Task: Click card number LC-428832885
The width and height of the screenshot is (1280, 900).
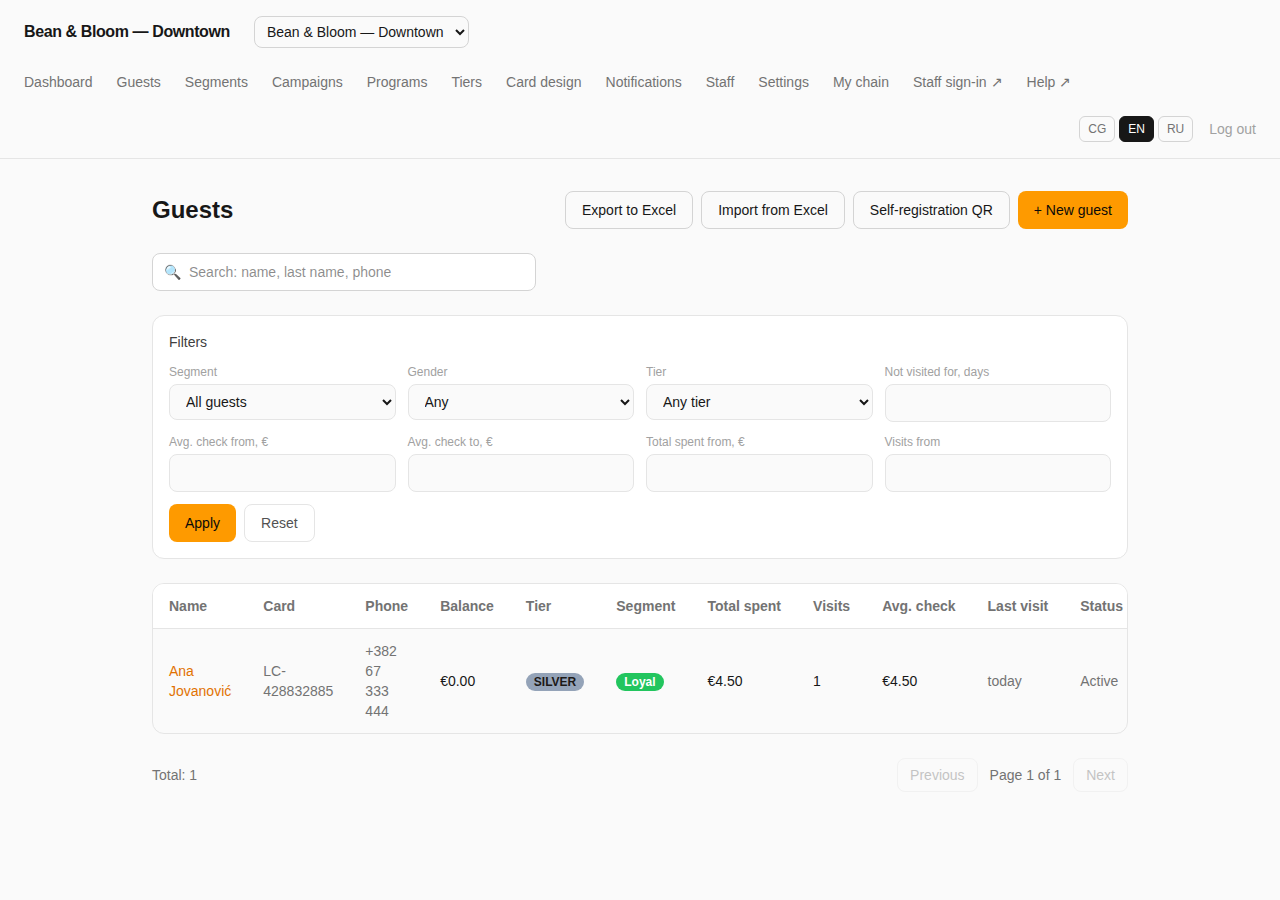Action: (298, 681)
